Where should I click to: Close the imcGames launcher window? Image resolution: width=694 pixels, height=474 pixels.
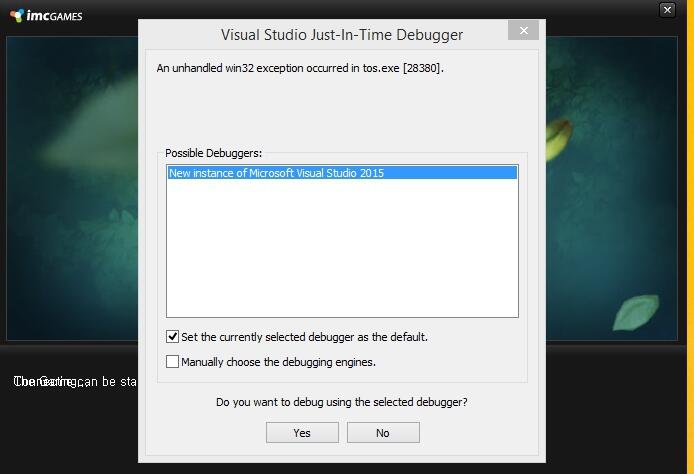667,10
